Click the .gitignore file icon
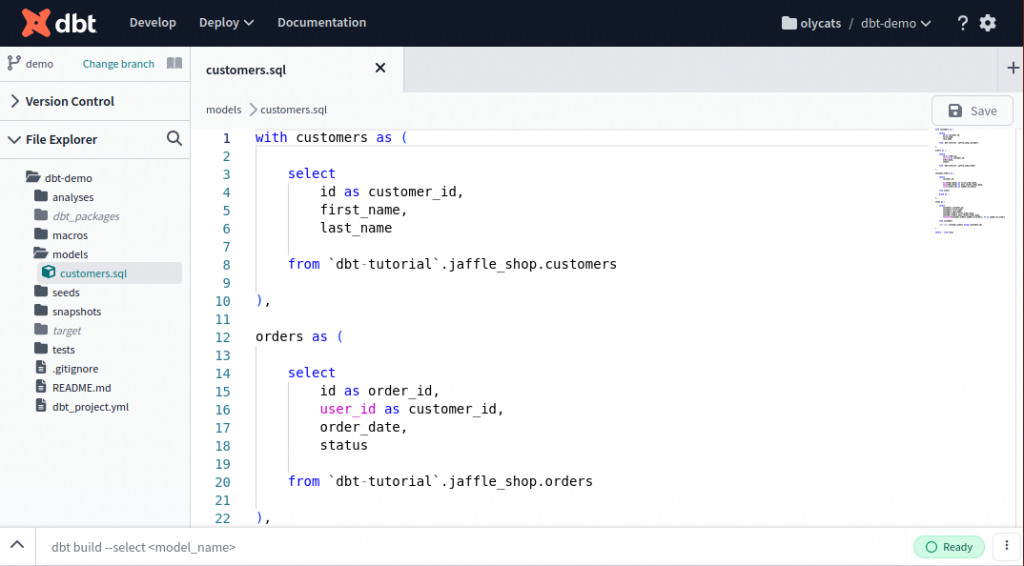The width and height of the screenshot is (1024, 566). coord(41,368)
